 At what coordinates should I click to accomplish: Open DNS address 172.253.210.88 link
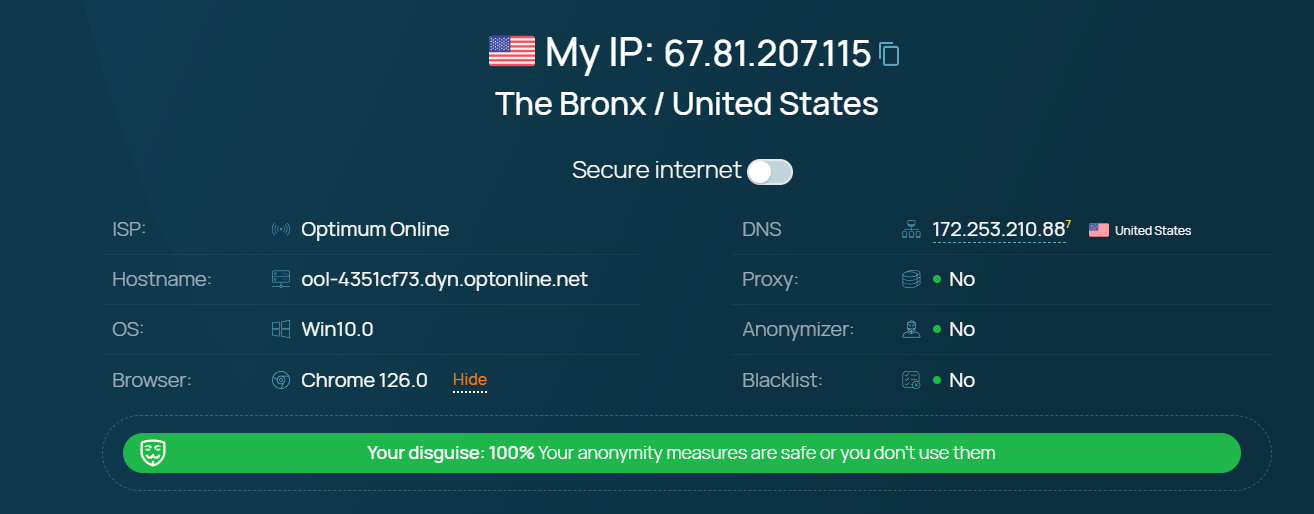pos(998,230)
